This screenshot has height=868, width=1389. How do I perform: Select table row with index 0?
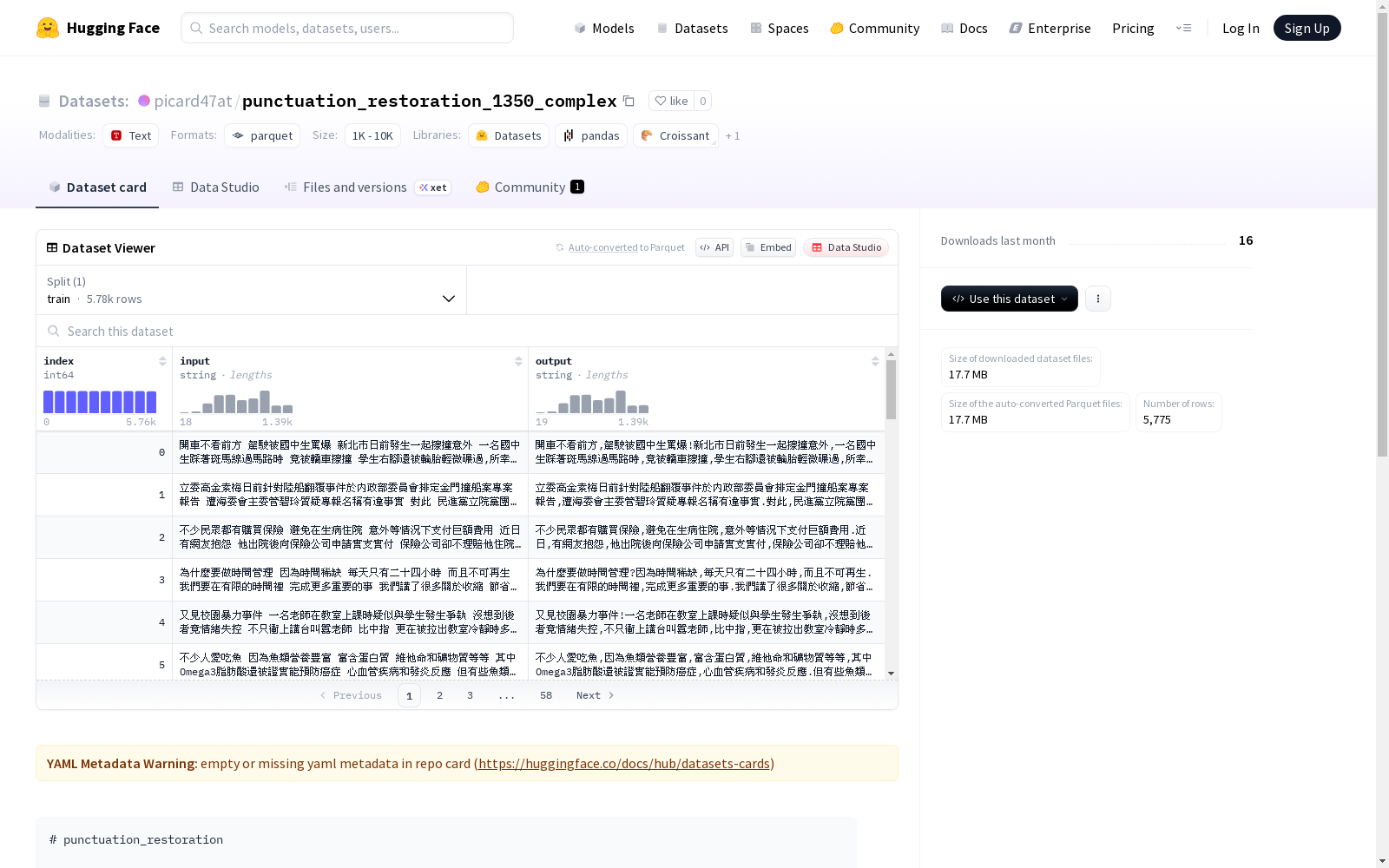point(460,452)
